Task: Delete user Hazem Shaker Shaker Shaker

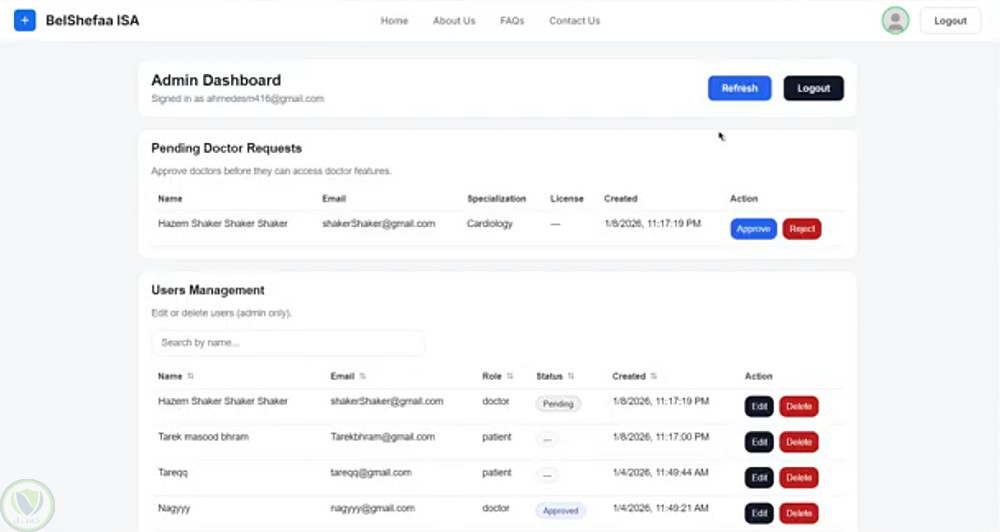Action: [798, 406]
